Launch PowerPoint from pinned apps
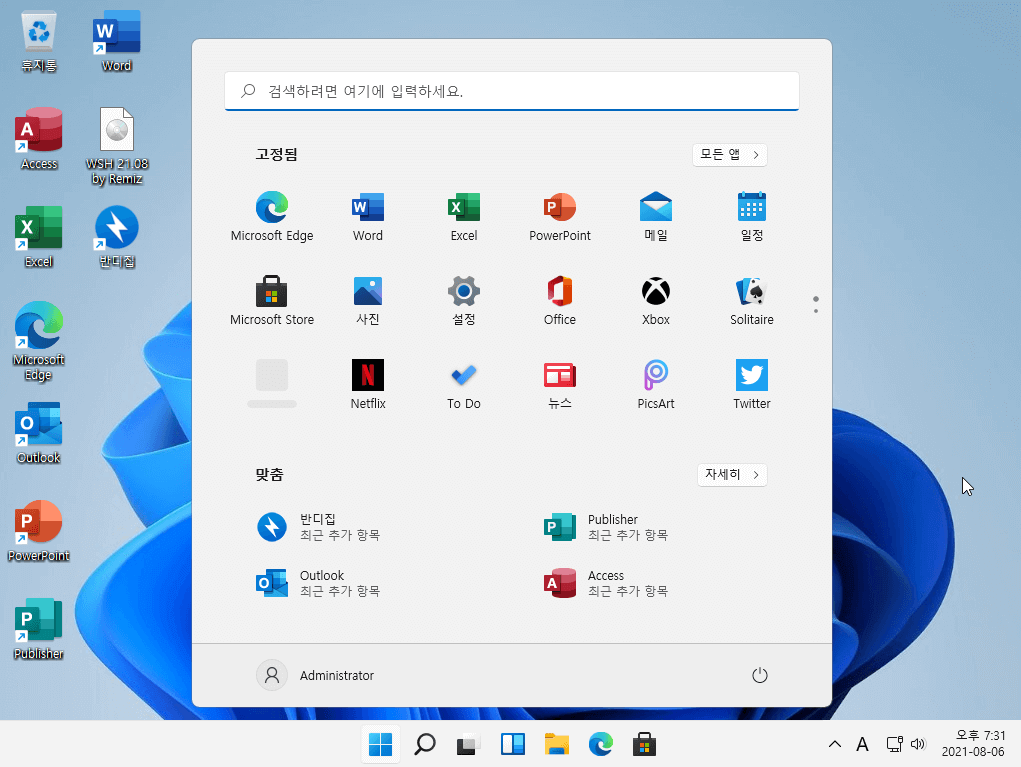Image resolution: width=1021 pixels, height=767 pixels. (x=560, y=216)
